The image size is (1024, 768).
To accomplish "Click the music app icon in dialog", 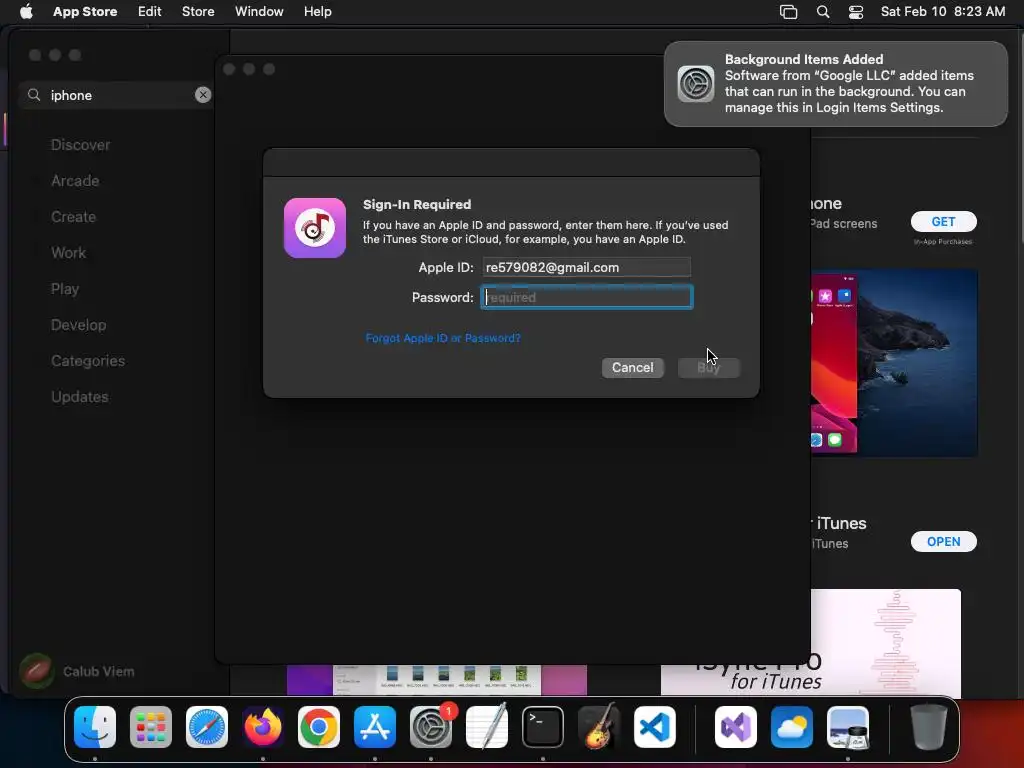I will click(x=315, y=228).
